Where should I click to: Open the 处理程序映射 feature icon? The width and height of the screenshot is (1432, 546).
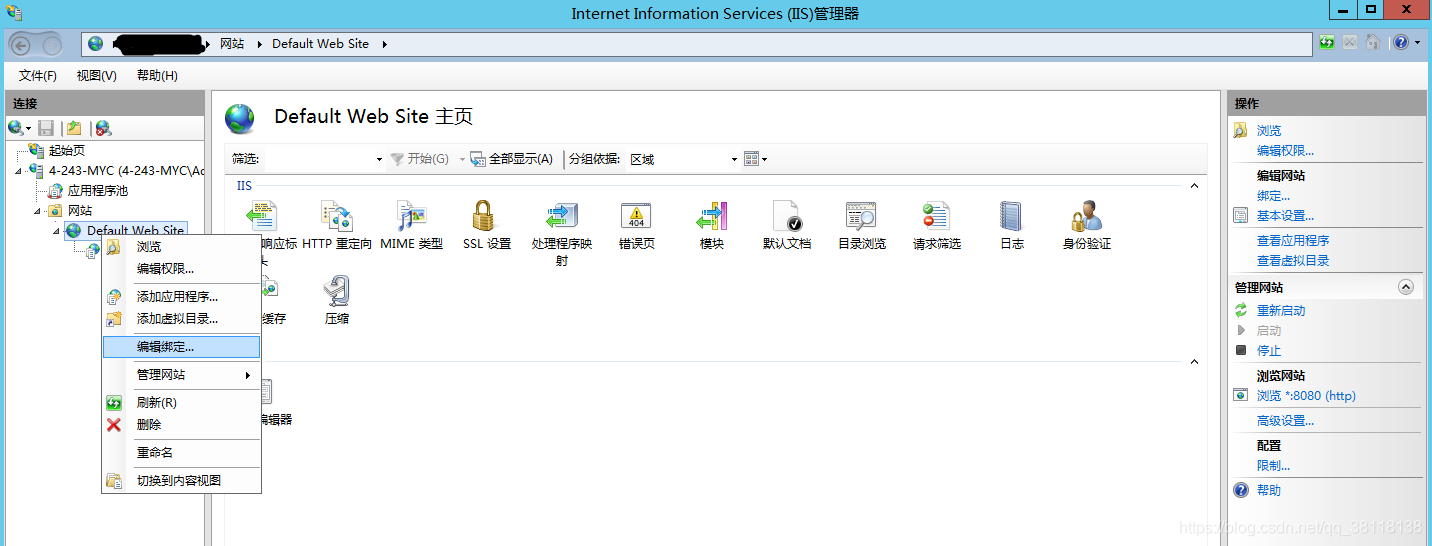pyautogui.click(x=561, y=216)
